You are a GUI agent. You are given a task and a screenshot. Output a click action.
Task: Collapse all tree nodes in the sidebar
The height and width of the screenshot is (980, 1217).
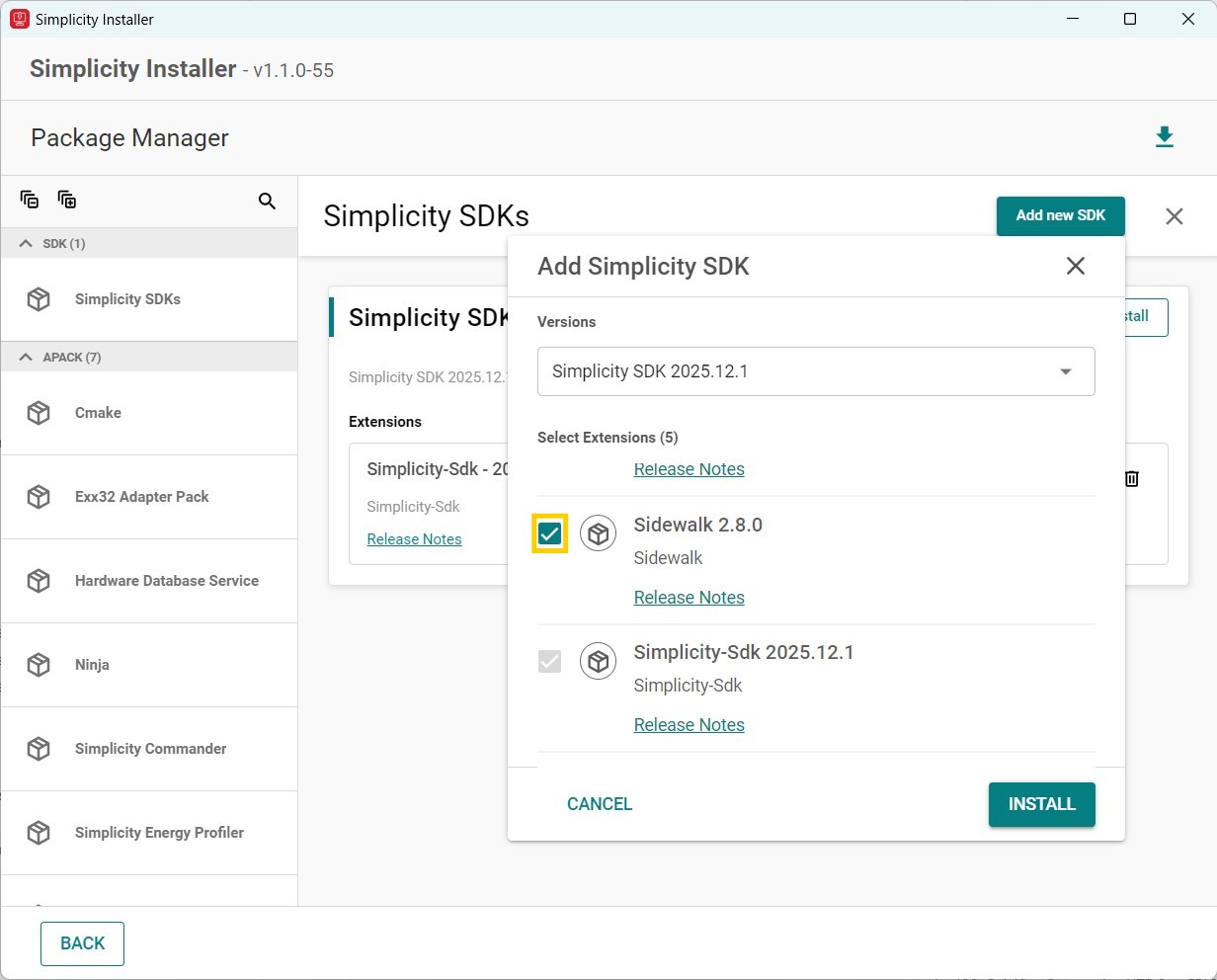pyautogui.click(x=30, y=200)
